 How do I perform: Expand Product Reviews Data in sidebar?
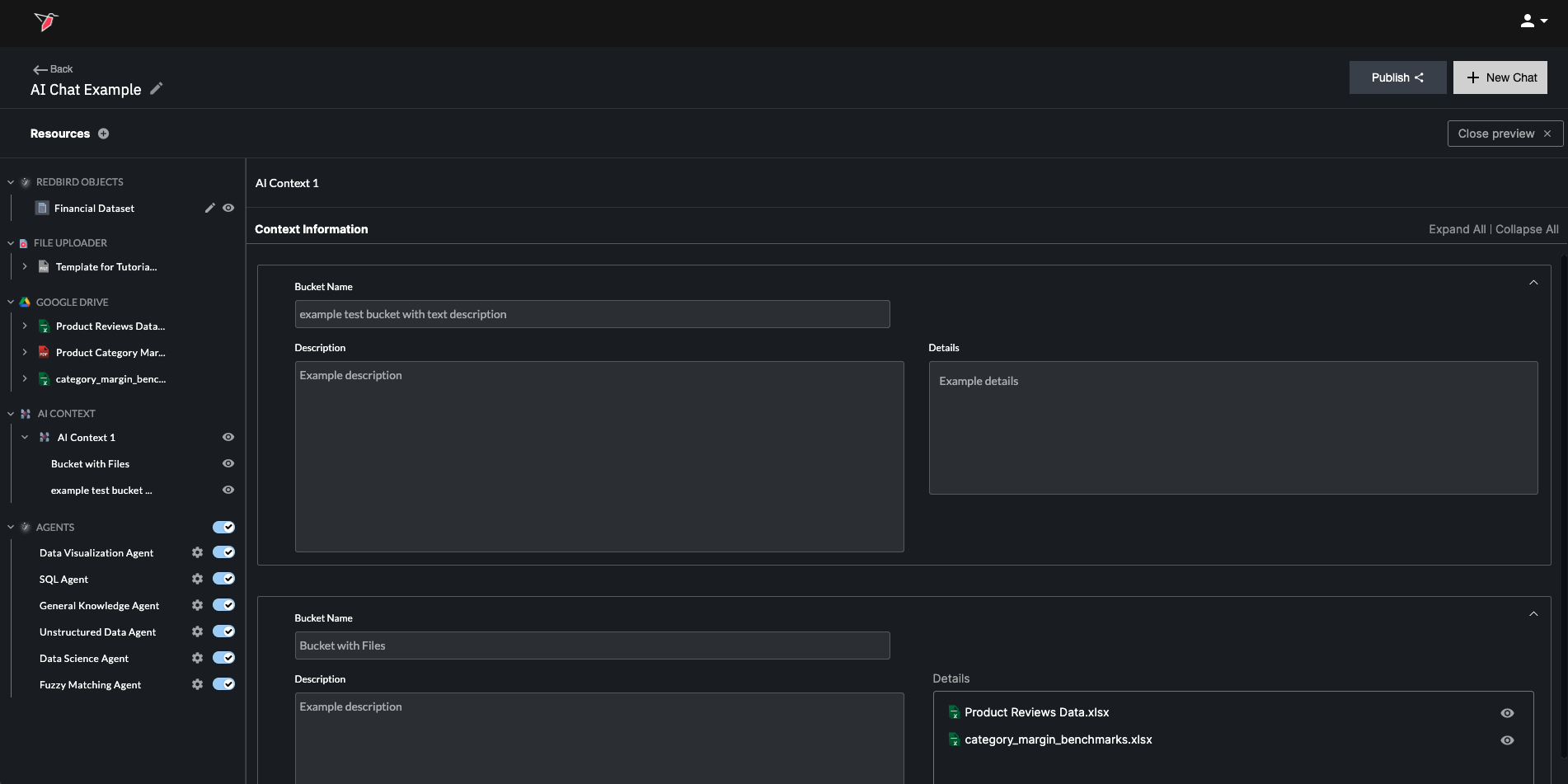(x=25, y=326)
